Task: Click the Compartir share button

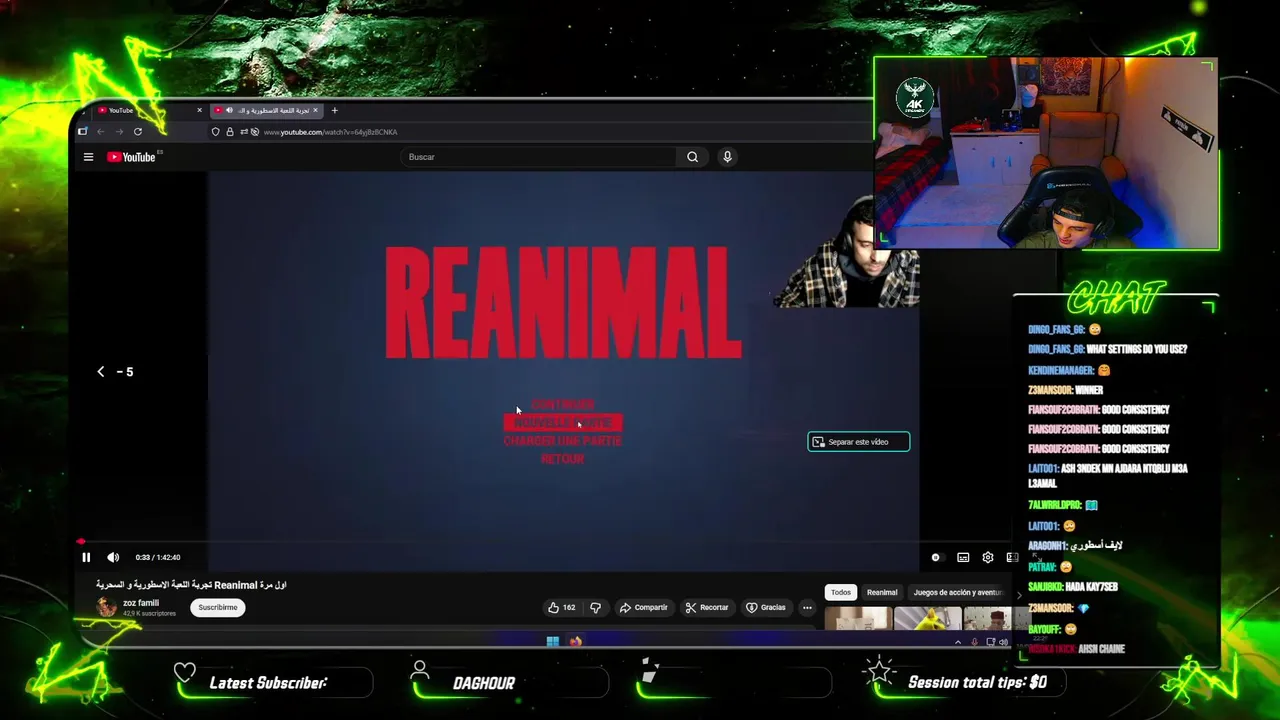Action: click(643, 607)
